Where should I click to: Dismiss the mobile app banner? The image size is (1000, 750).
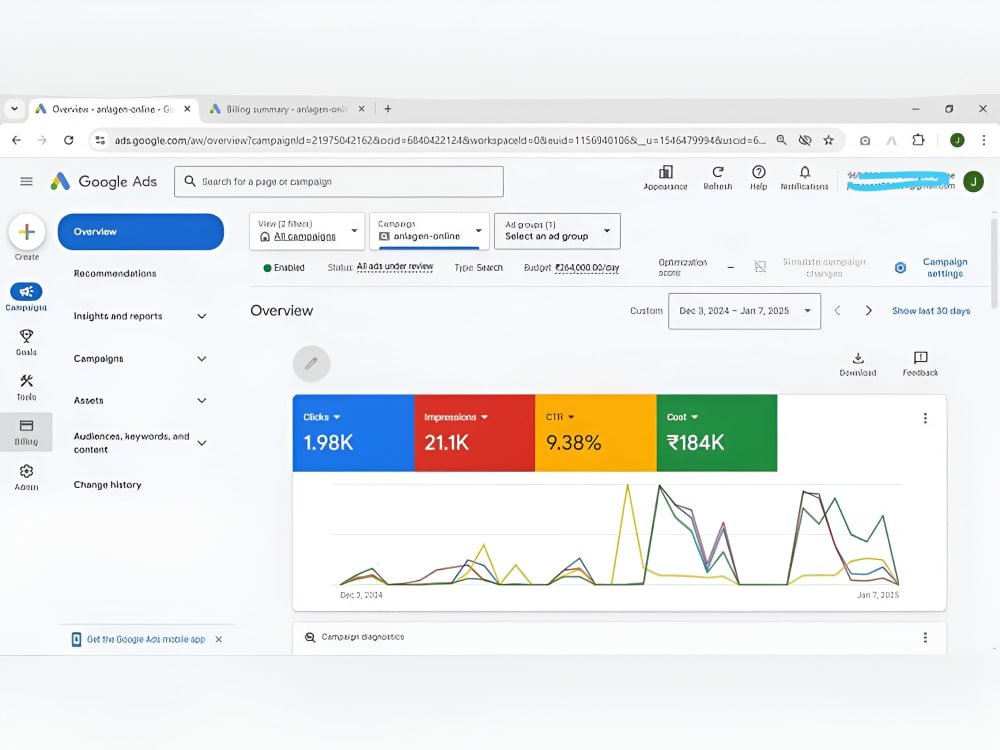219,640
